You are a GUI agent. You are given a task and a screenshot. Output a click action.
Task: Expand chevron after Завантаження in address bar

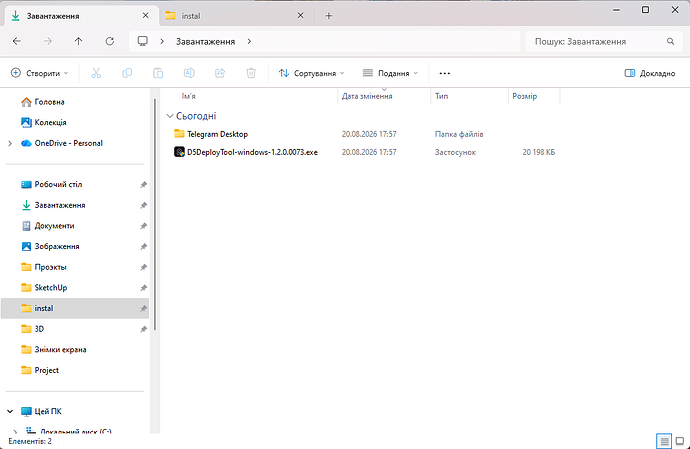(x=249, y=41)
